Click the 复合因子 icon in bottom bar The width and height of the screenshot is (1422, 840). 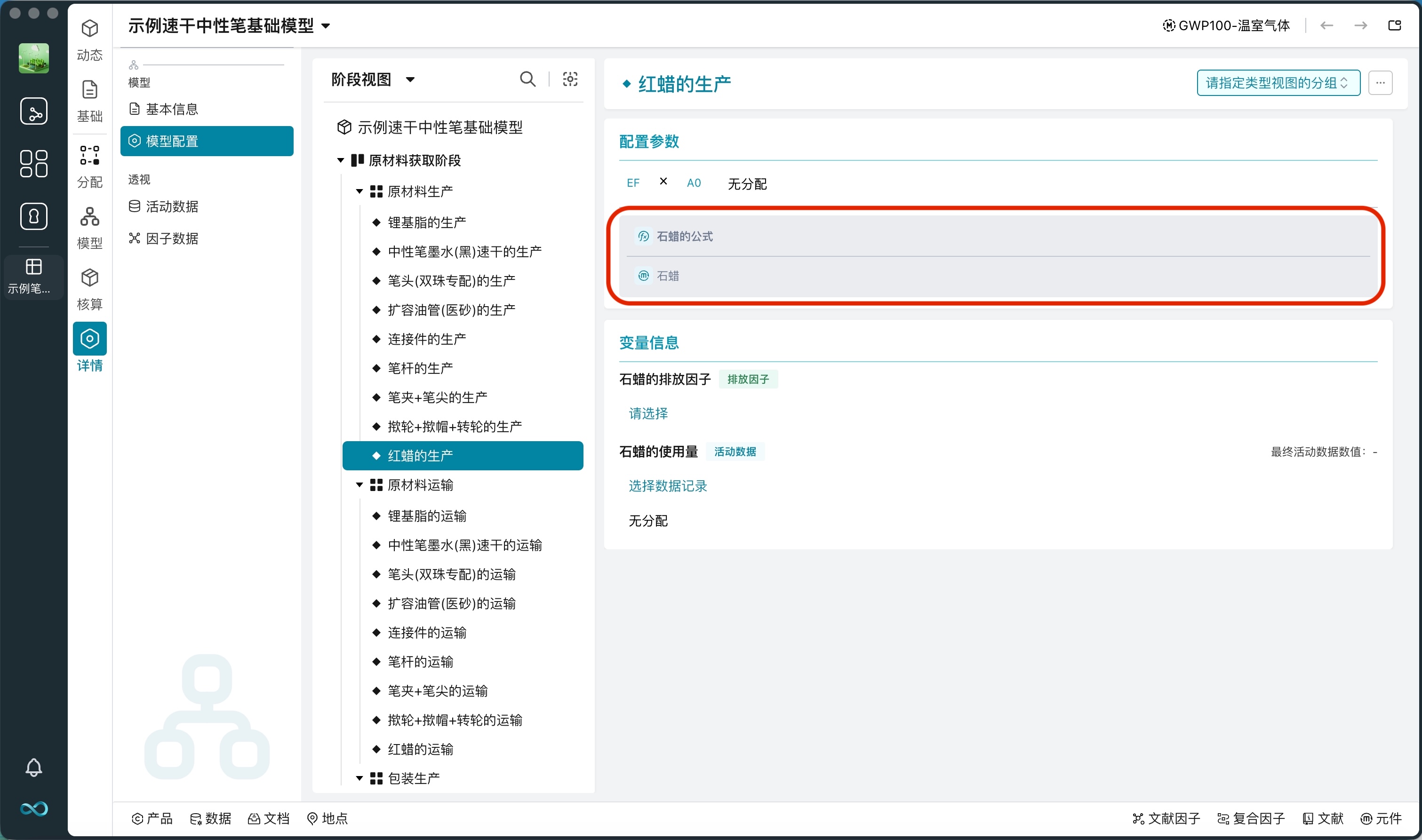1252,818
